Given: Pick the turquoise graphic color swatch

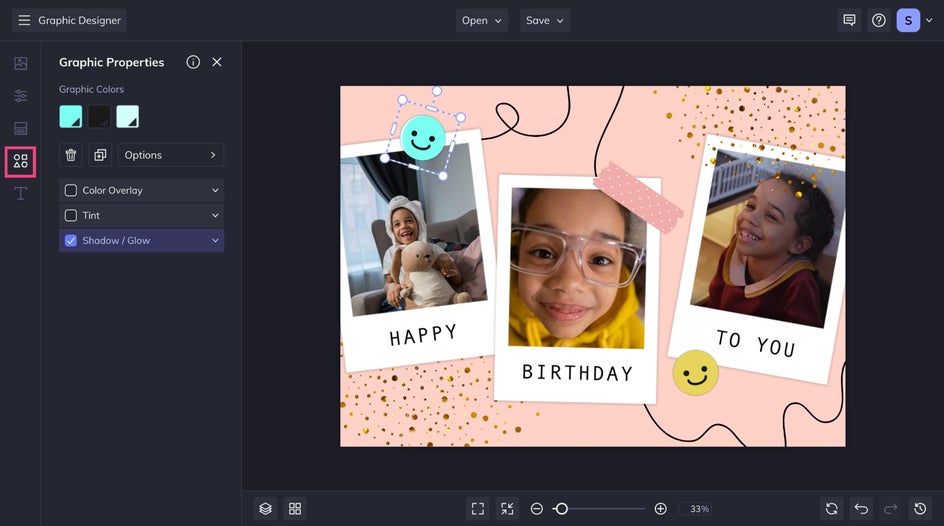Looking at the screenshot, I should tap(70, 116).
